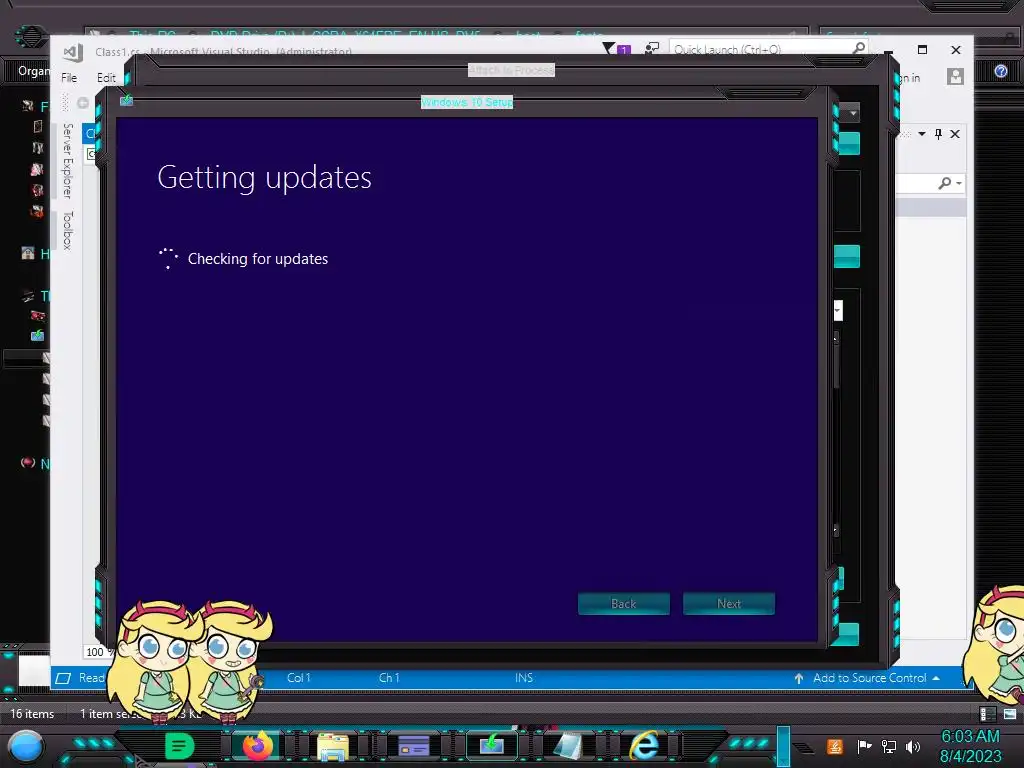The height and width of the screenshot is (768, 1024).
Task: Open the Toolbox side tab
Action: 67,230
